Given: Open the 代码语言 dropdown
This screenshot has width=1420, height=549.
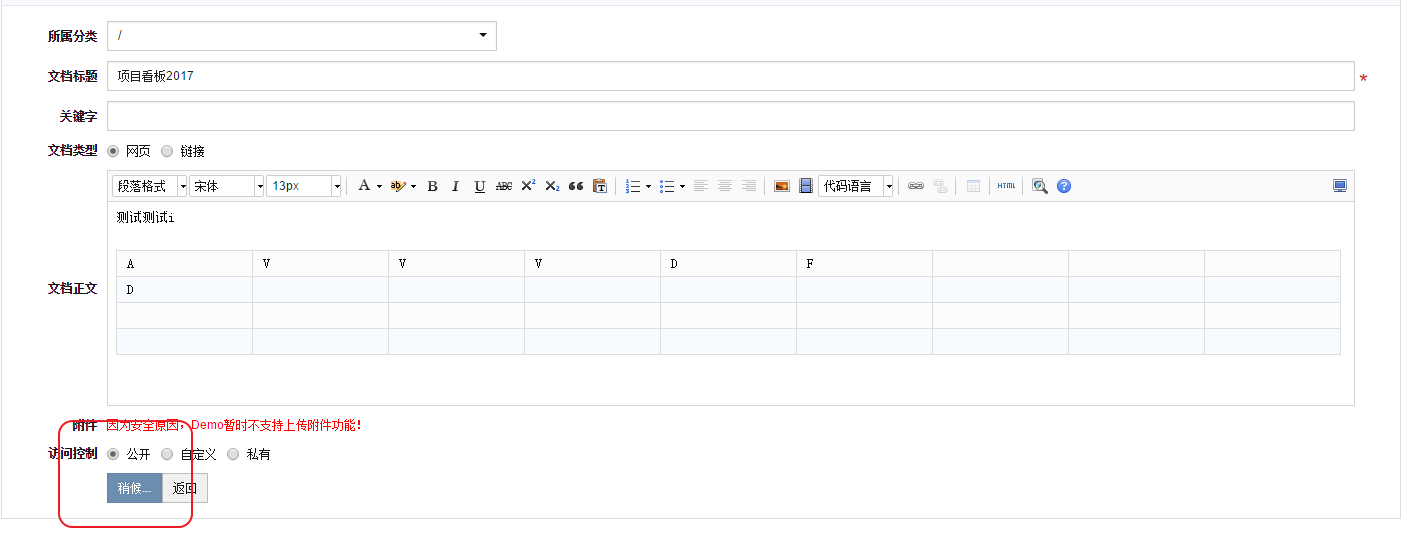Looking at the screenshot, I should pyautogui.click(x=856, y=186).
